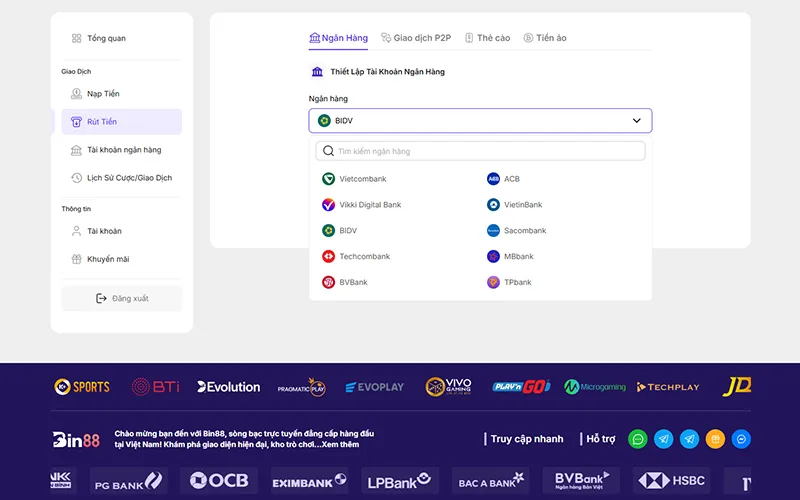Click the green chat support icon
The width and height of the screenshot is (800, 500).
click(x=637, y=439)
